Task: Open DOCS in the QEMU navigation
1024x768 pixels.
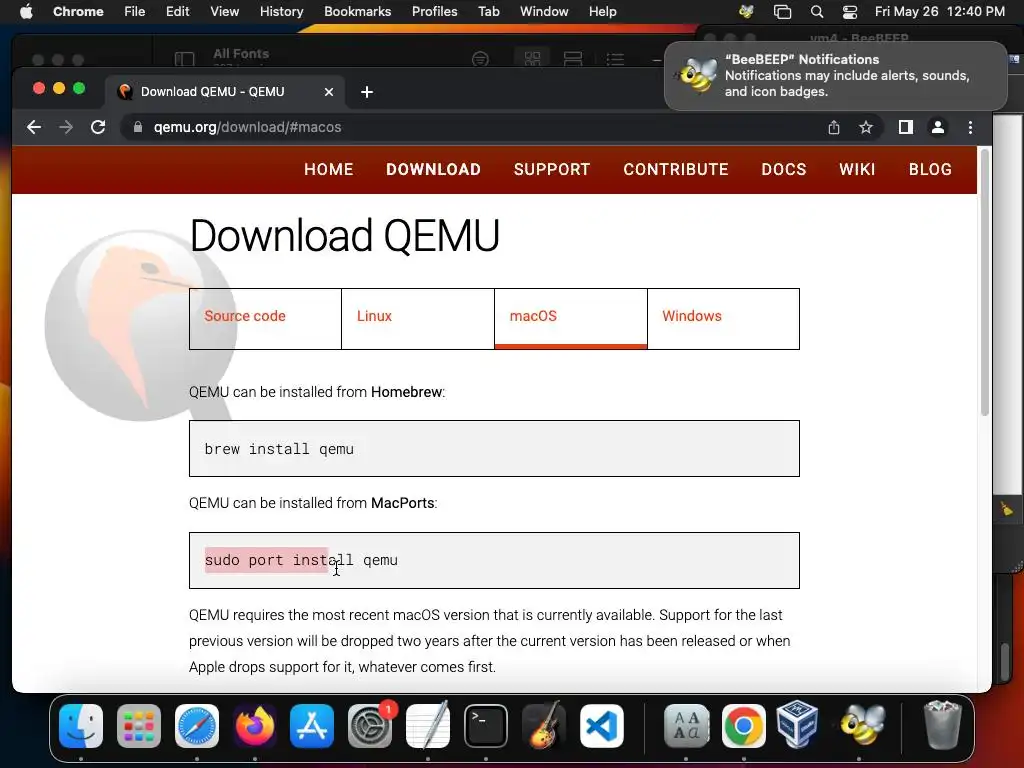Action: point(784,170)
